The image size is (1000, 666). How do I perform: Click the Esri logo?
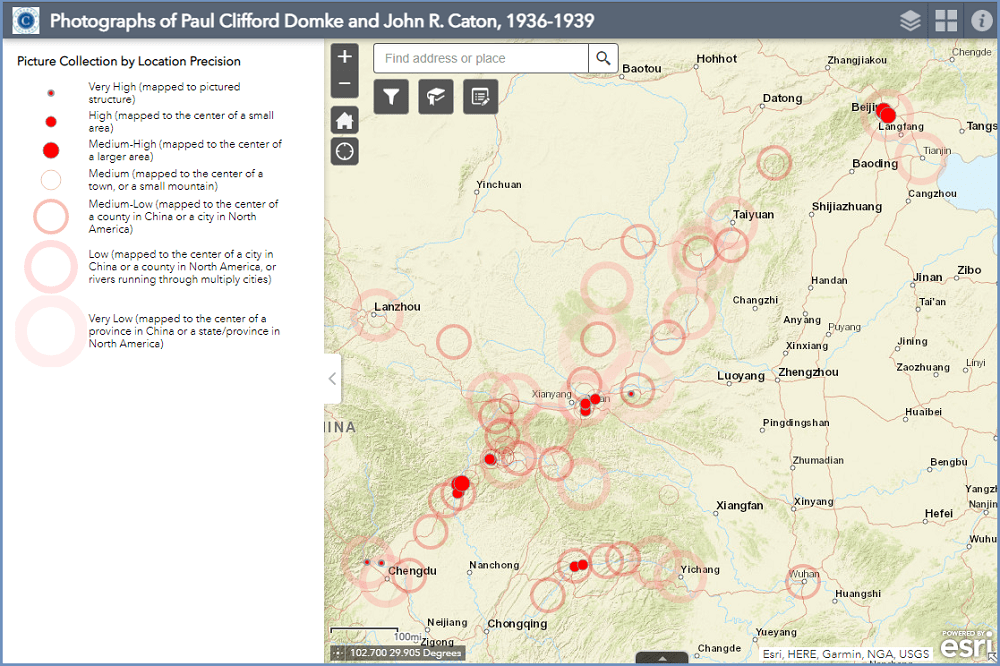(x=967, y=646)
